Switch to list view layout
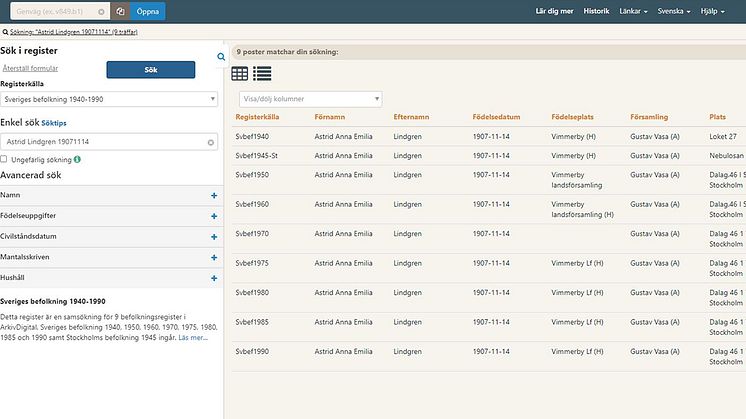The width and height of the screenshot is (746, 419). click(262, 74)
